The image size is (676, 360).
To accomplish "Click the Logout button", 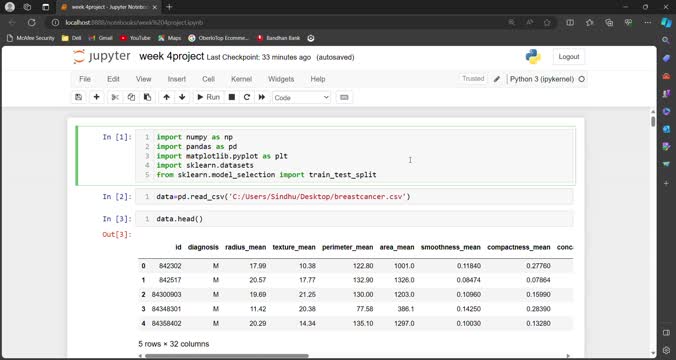I will tap(569, 57).
